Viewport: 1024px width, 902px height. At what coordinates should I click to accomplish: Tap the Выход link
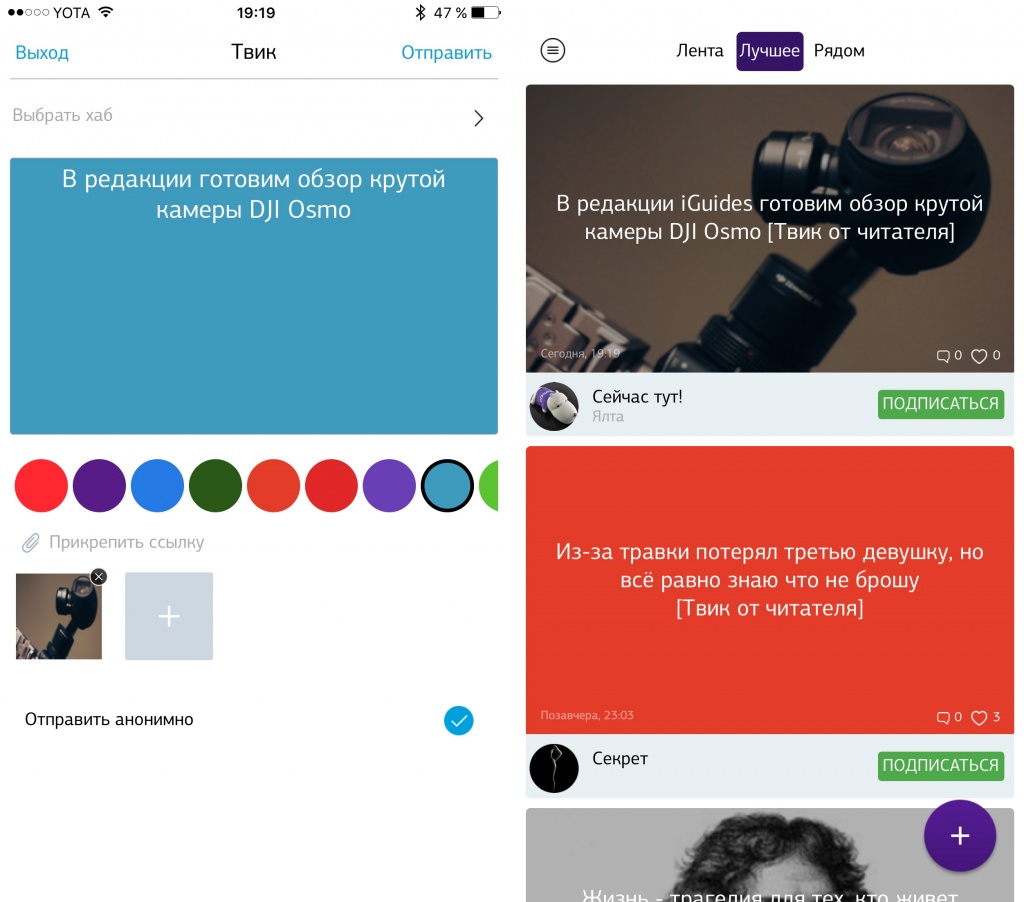coord(42,52)
